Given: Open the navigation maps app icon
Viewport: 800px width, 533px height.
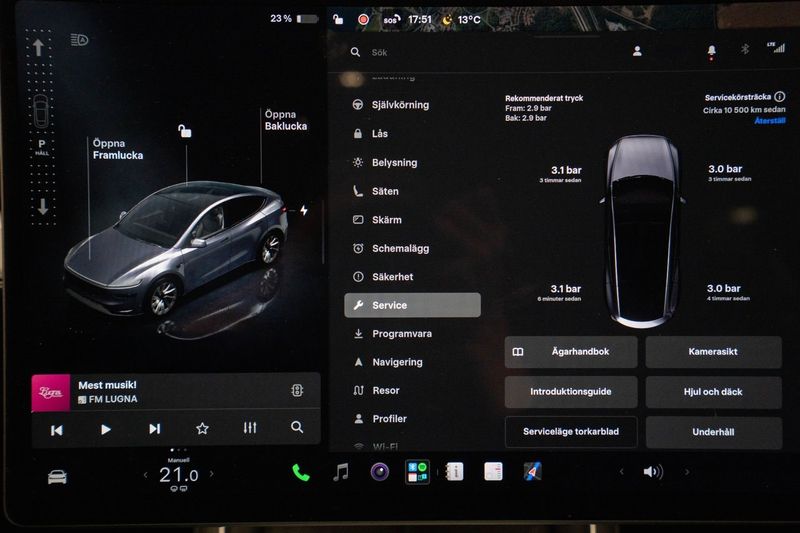Looking at the screenshot, I should tap(532, 471).
